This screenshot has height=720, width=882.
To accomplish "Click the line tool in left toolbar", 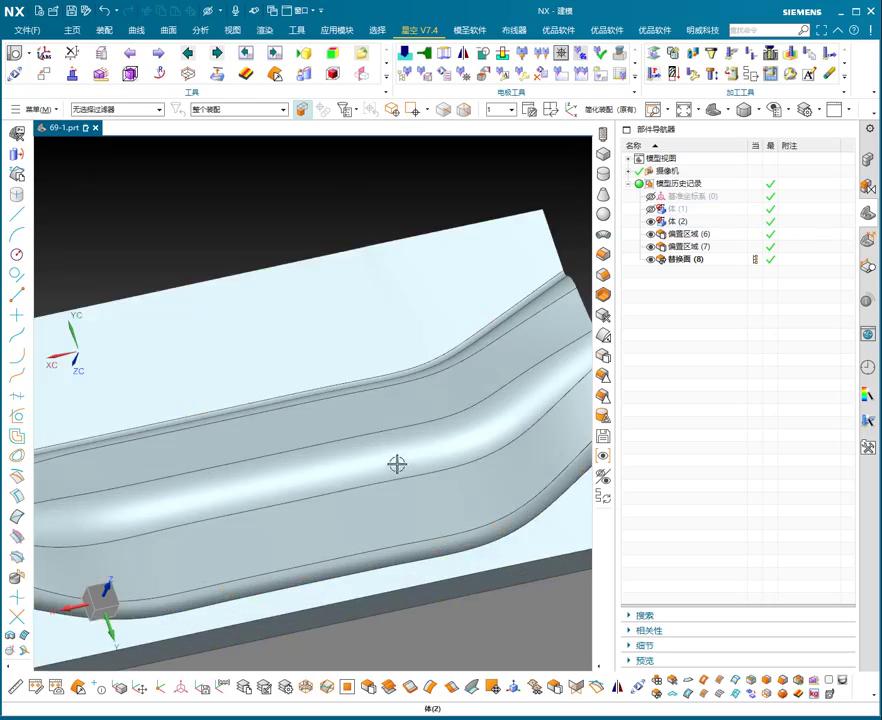I will coord(16,214).
